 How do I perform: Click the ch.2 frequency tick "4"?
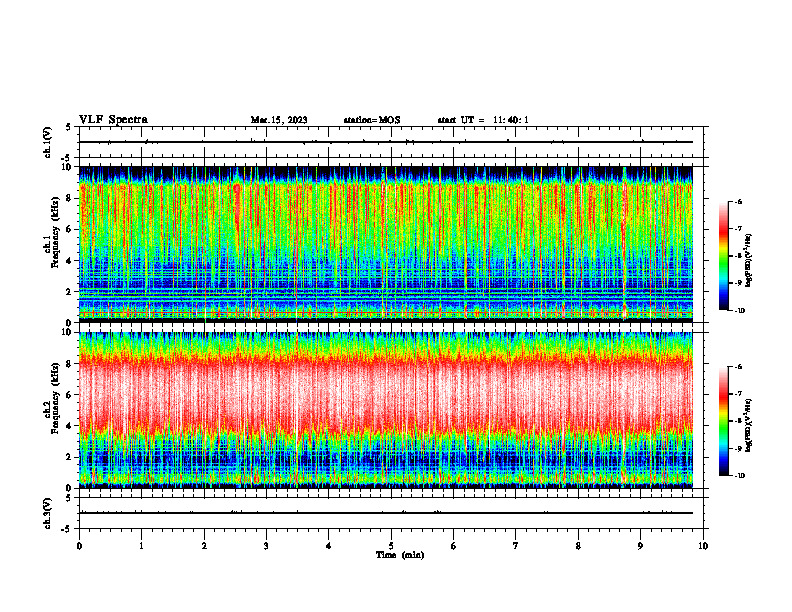[x=70, y=426]
